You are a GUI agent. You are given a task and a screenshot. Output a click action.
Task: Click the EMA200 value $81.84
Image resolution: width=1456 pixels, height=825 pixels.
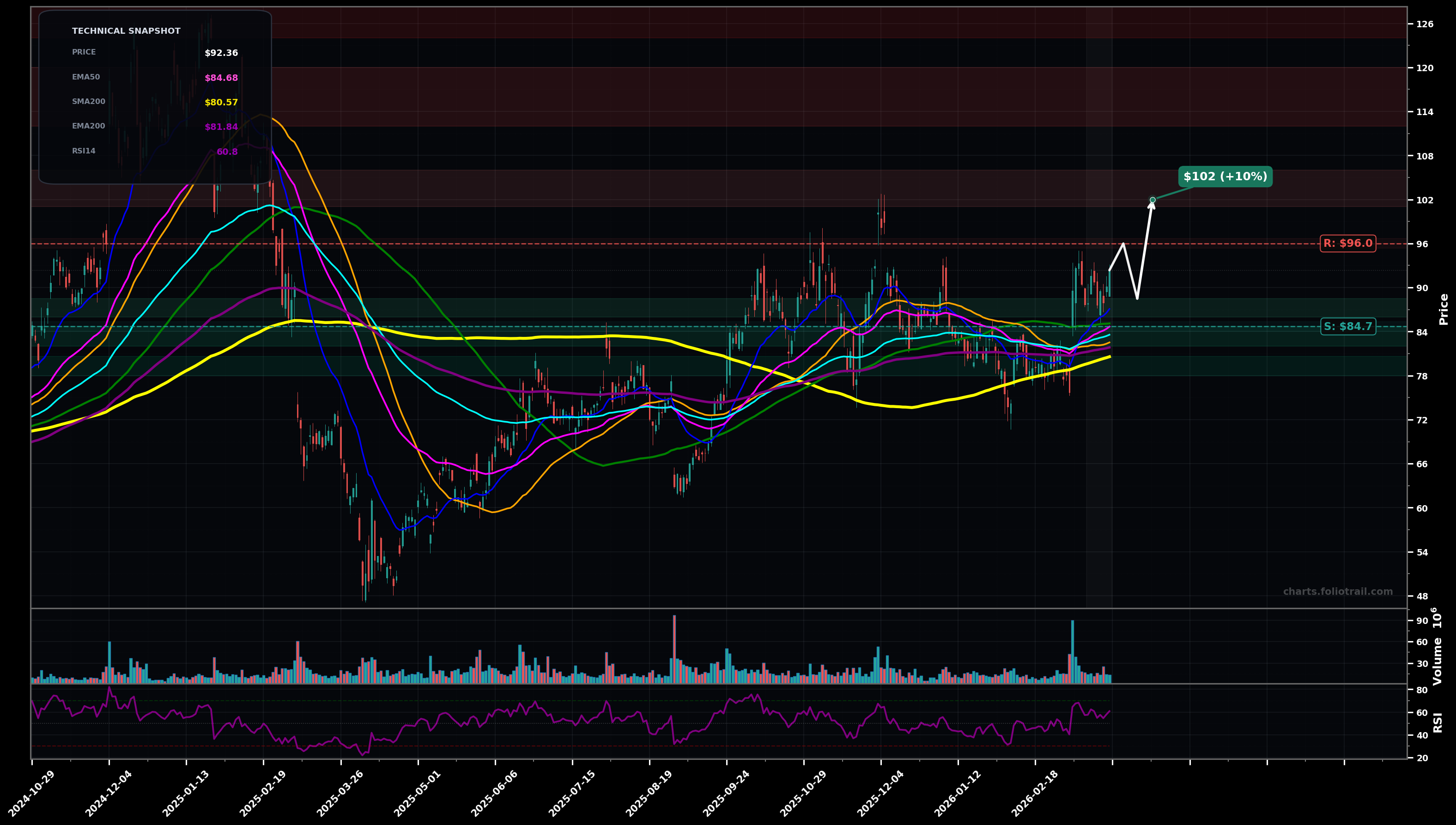221,127
